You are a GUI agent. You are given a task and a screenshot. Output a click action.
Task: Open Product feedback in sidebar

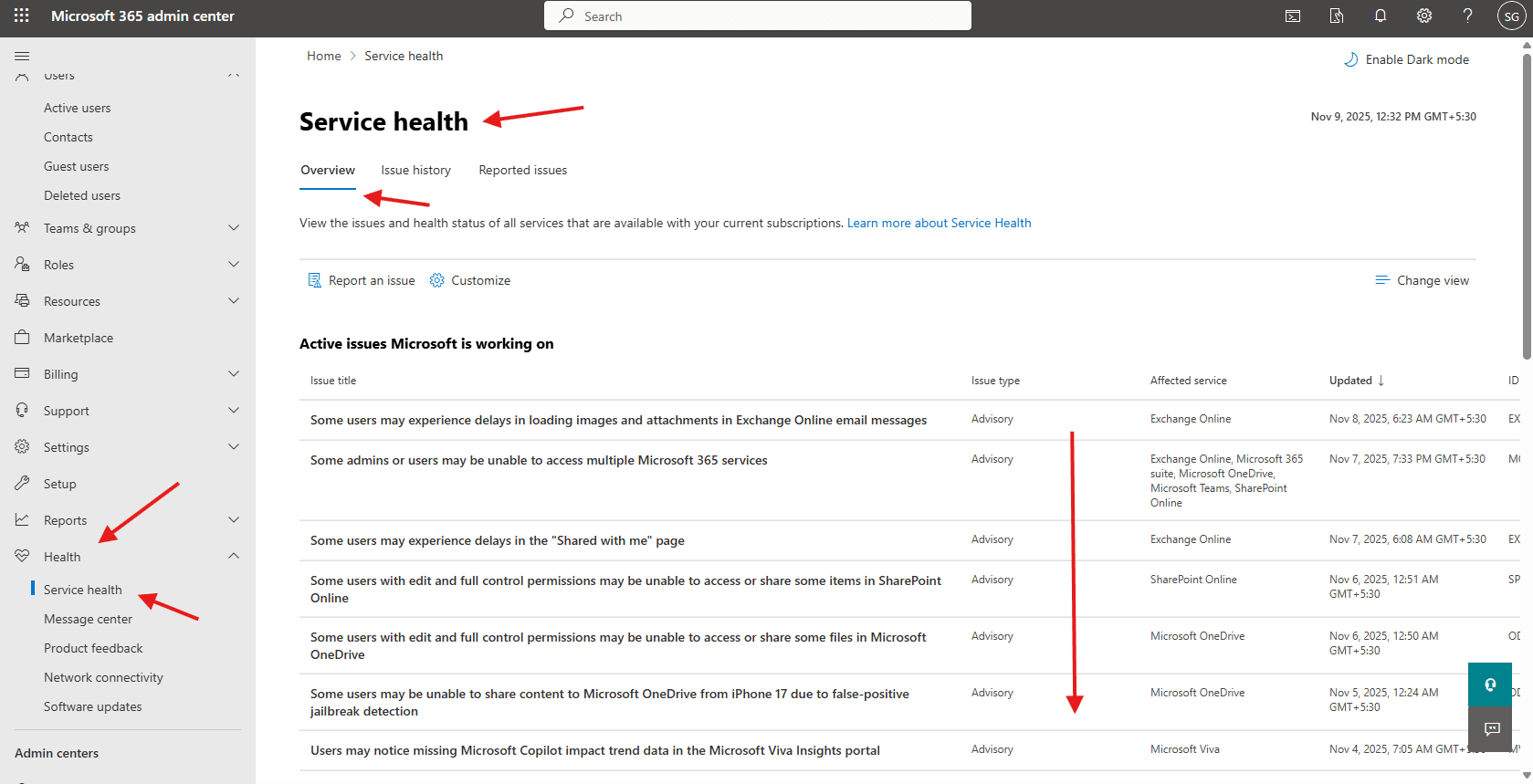(x=93, y=648)
